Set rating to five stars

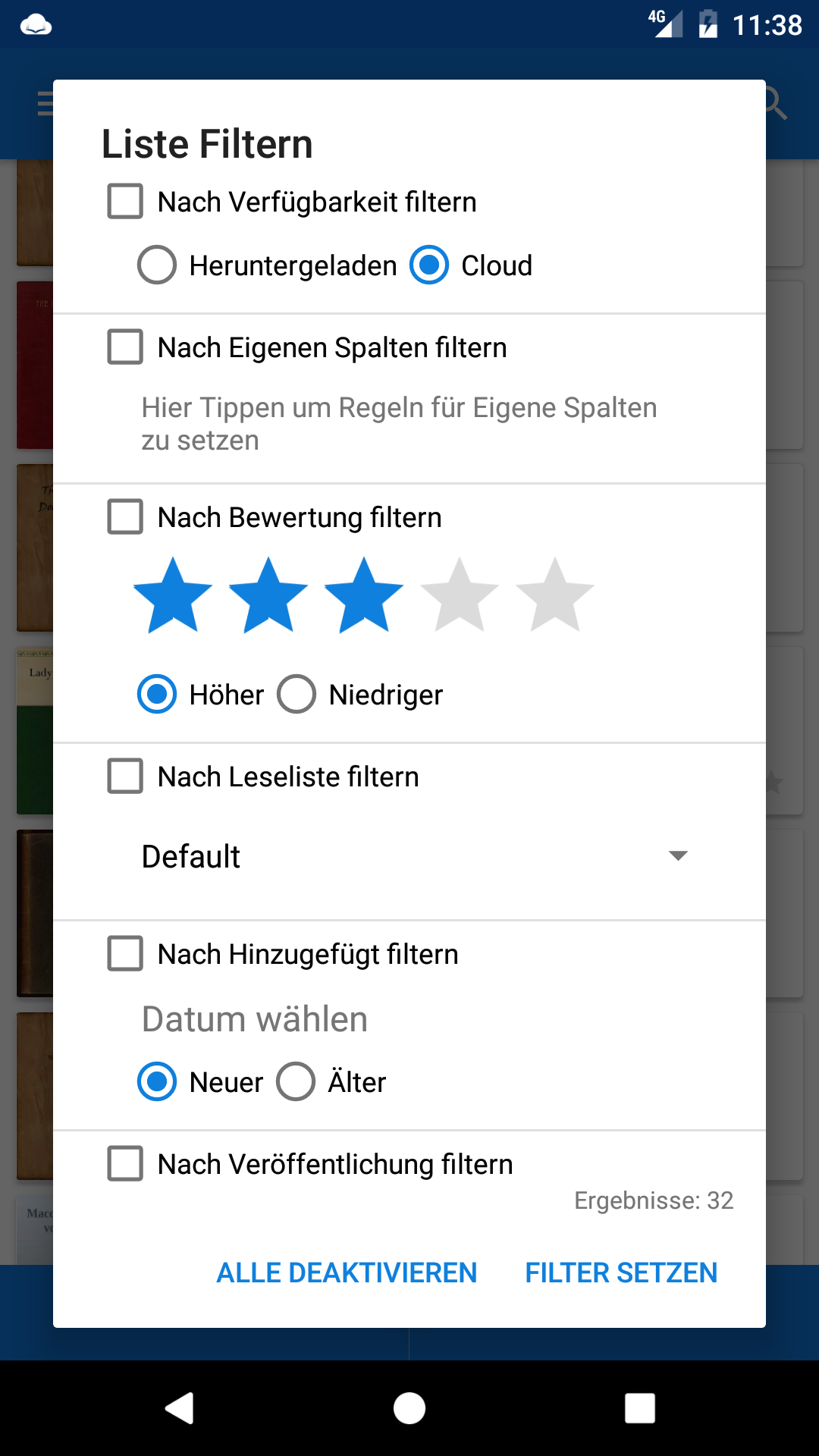[x=554, y=595]
